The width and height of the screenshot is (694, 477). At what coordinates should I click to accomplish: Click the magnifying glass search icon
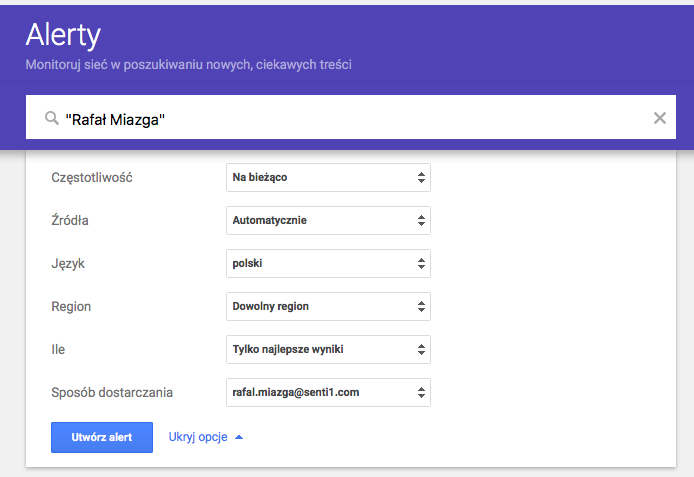[x=52, y=119]
